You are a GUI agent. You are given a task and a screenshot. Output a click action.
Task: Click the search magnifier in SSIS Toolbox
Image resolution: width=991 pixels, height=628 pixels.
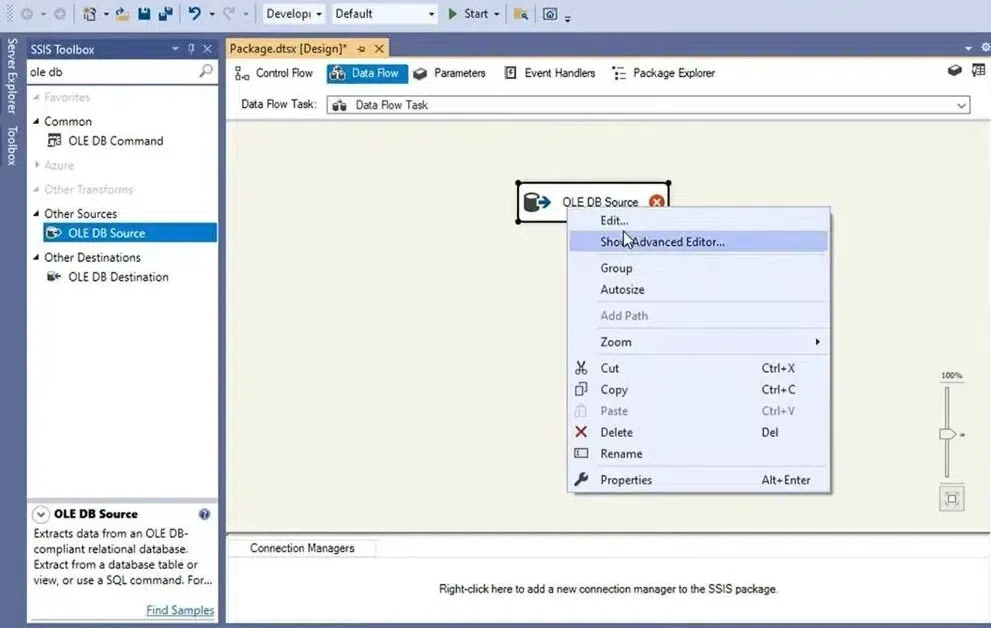tap(206, 71)
